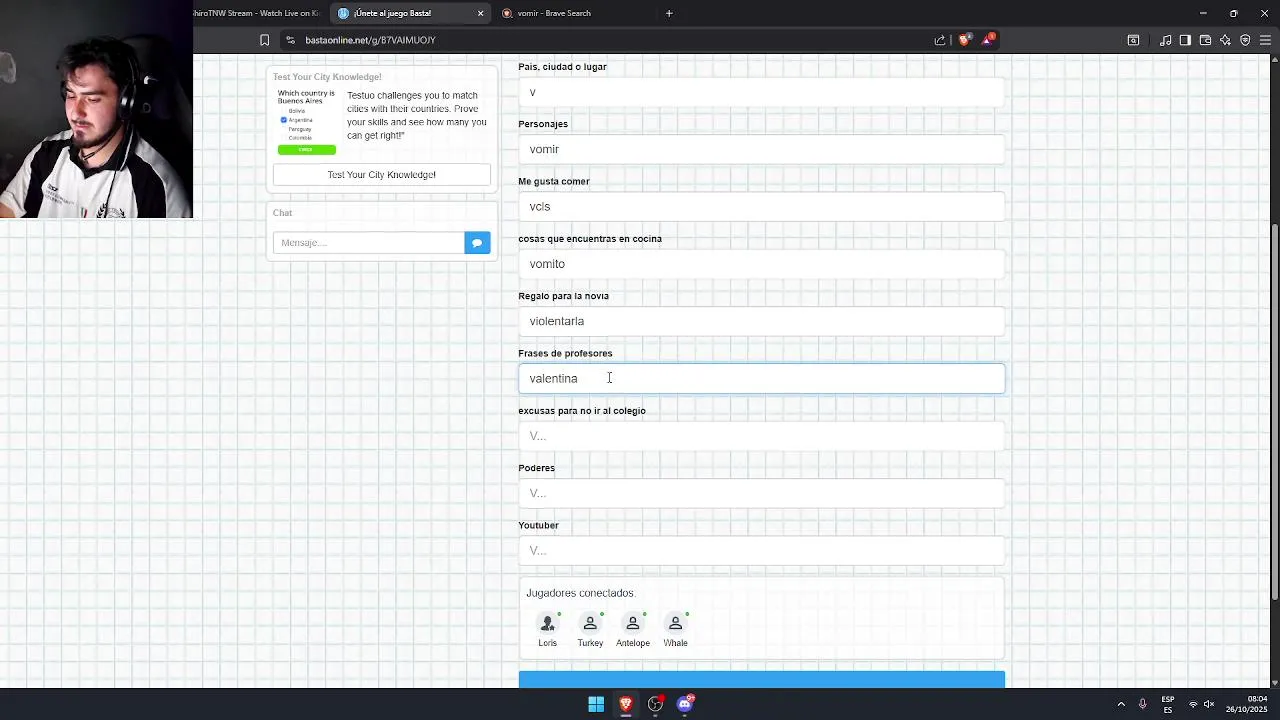Click the blue submit button below the players
The width and height of the screenshot is (1280, 720).
point(761,680)
